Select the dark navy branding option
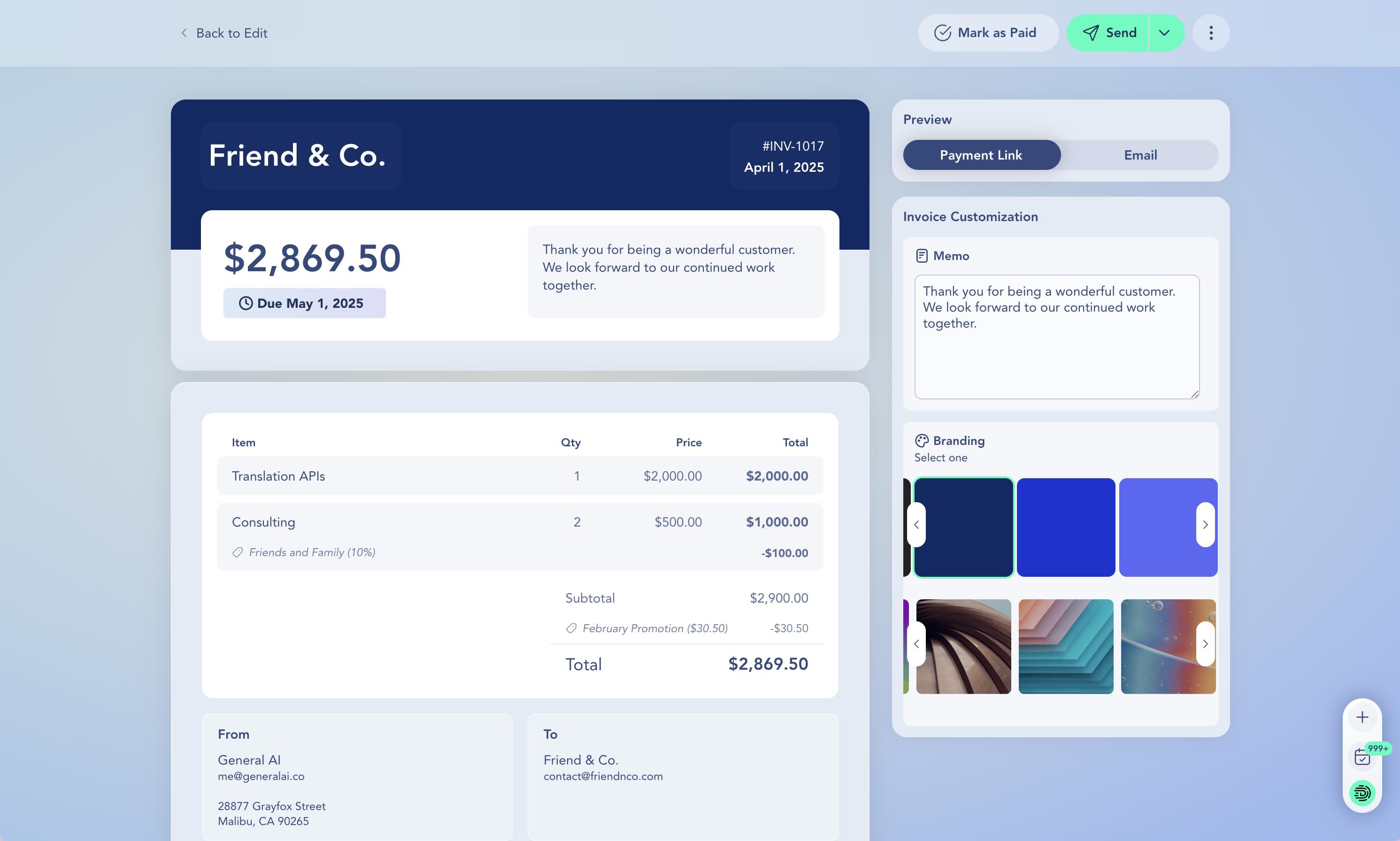1400x841 pixels. point(963,527)
